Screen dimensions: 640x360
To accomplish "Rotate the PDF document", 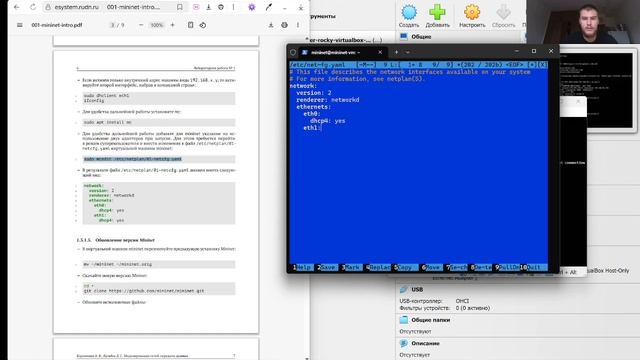I will pyautogui.click(x=203, y=25).
